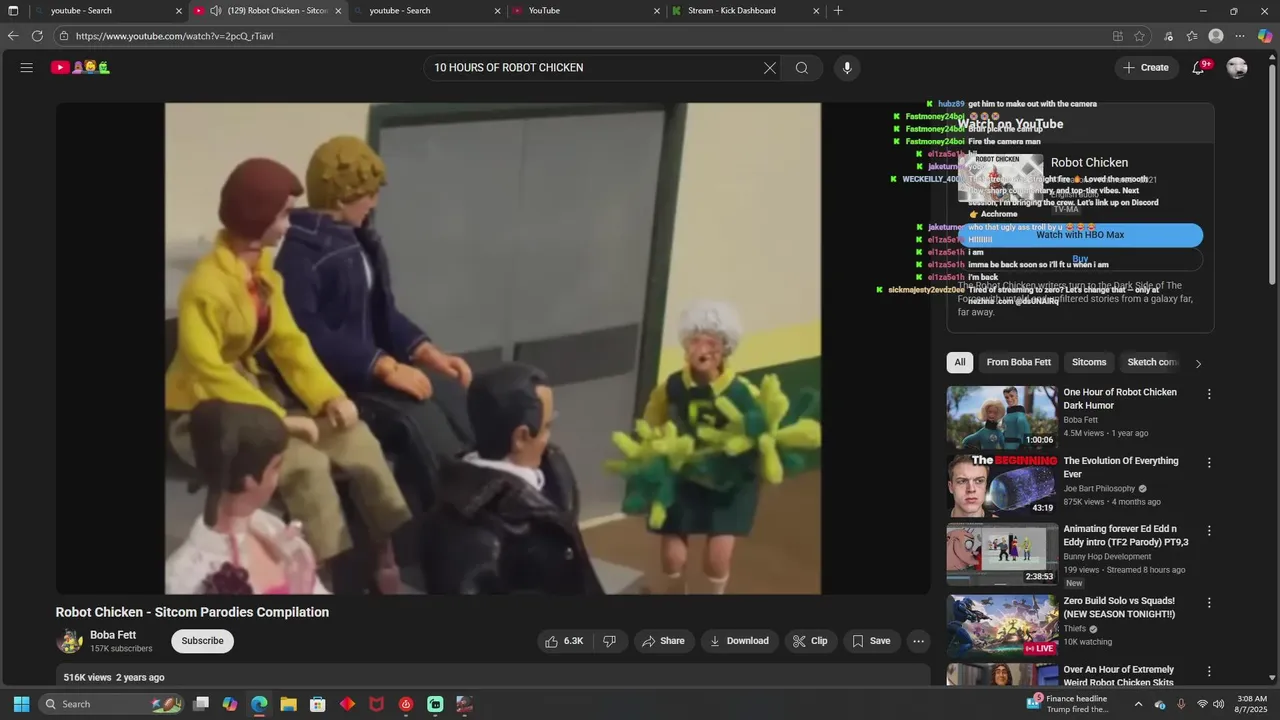Click the browser address bar URL

175,36
